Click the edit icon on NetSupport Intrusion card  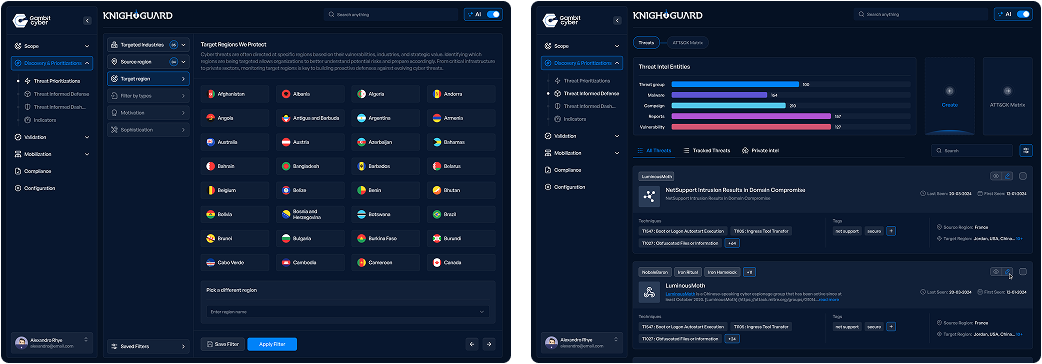[1008, 176]
